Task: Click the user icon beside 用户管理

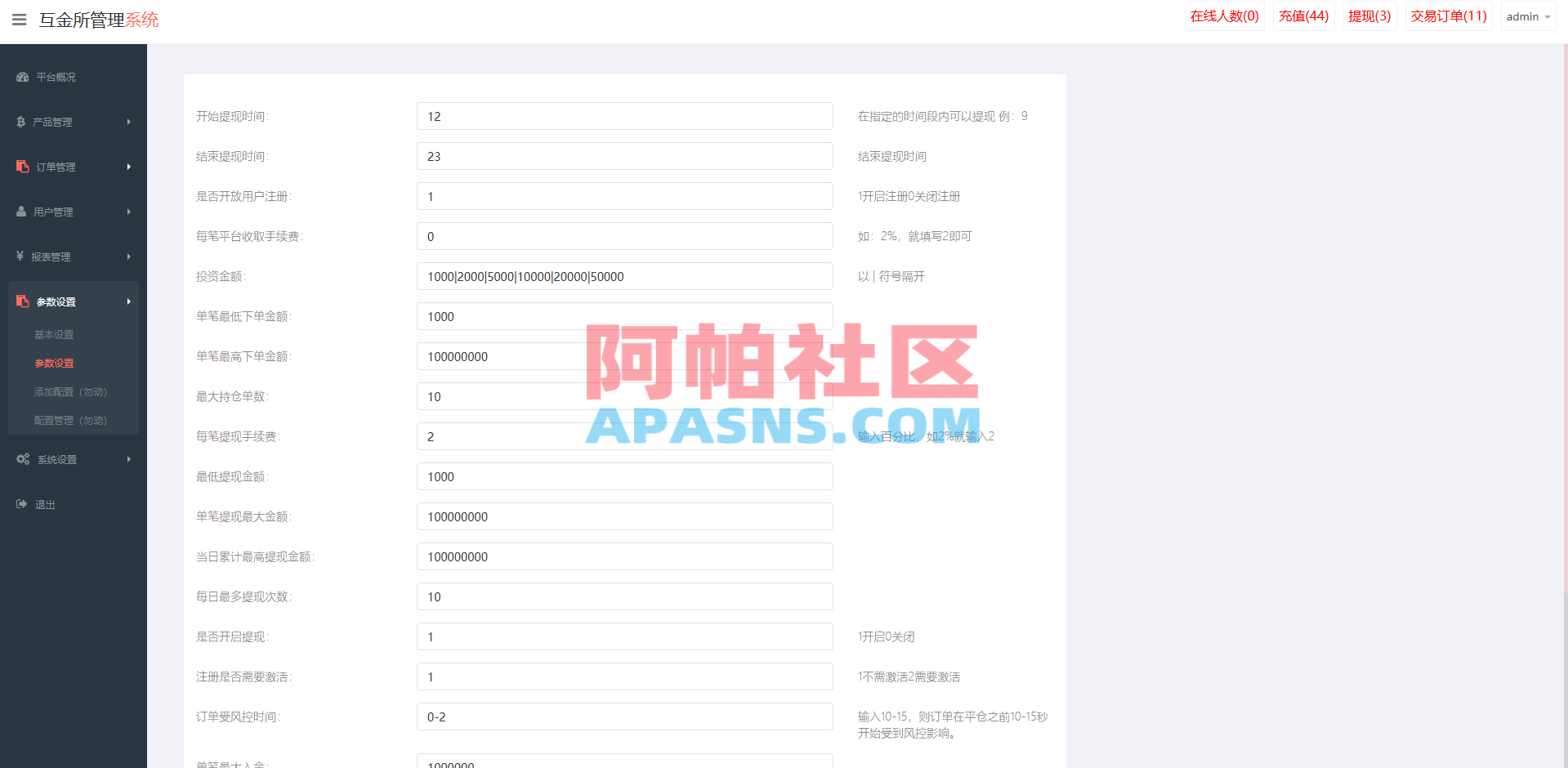Action: 21,211
